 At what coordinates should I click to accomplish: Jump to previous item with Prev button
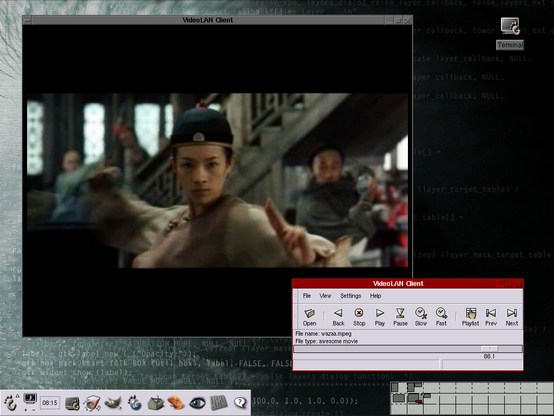tap(491, 317)
